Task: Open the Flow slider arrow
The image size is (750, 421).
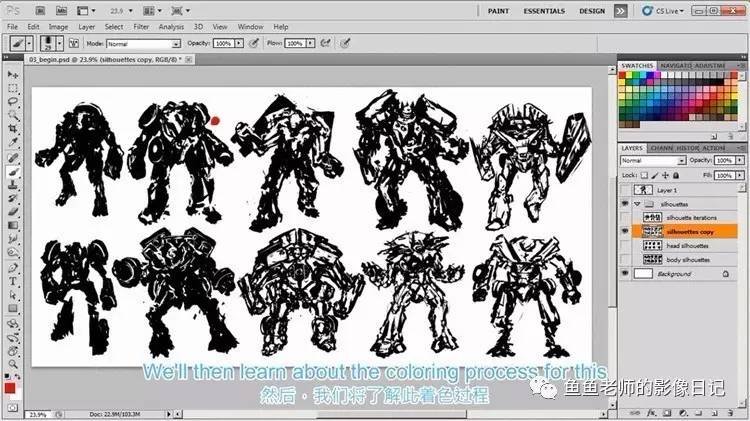Action: 310,44
